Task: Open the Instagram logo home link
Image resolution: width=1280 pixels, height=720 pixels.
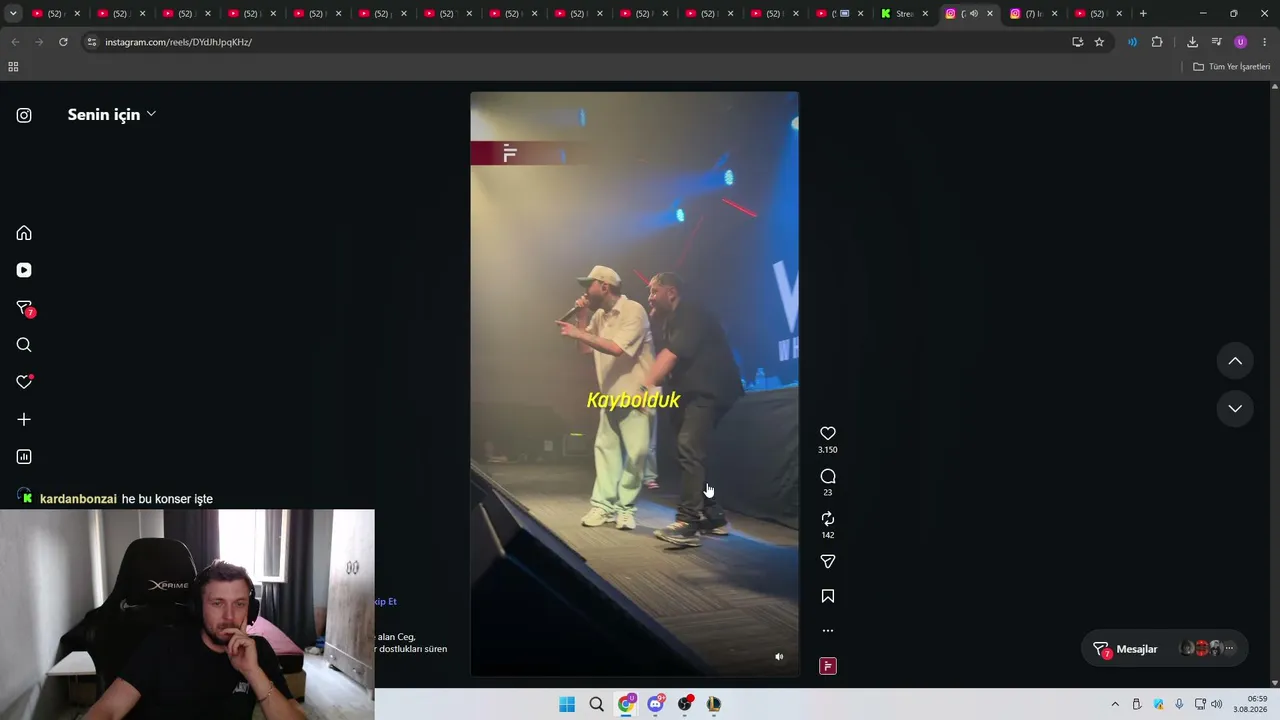Action: [24, 115]
